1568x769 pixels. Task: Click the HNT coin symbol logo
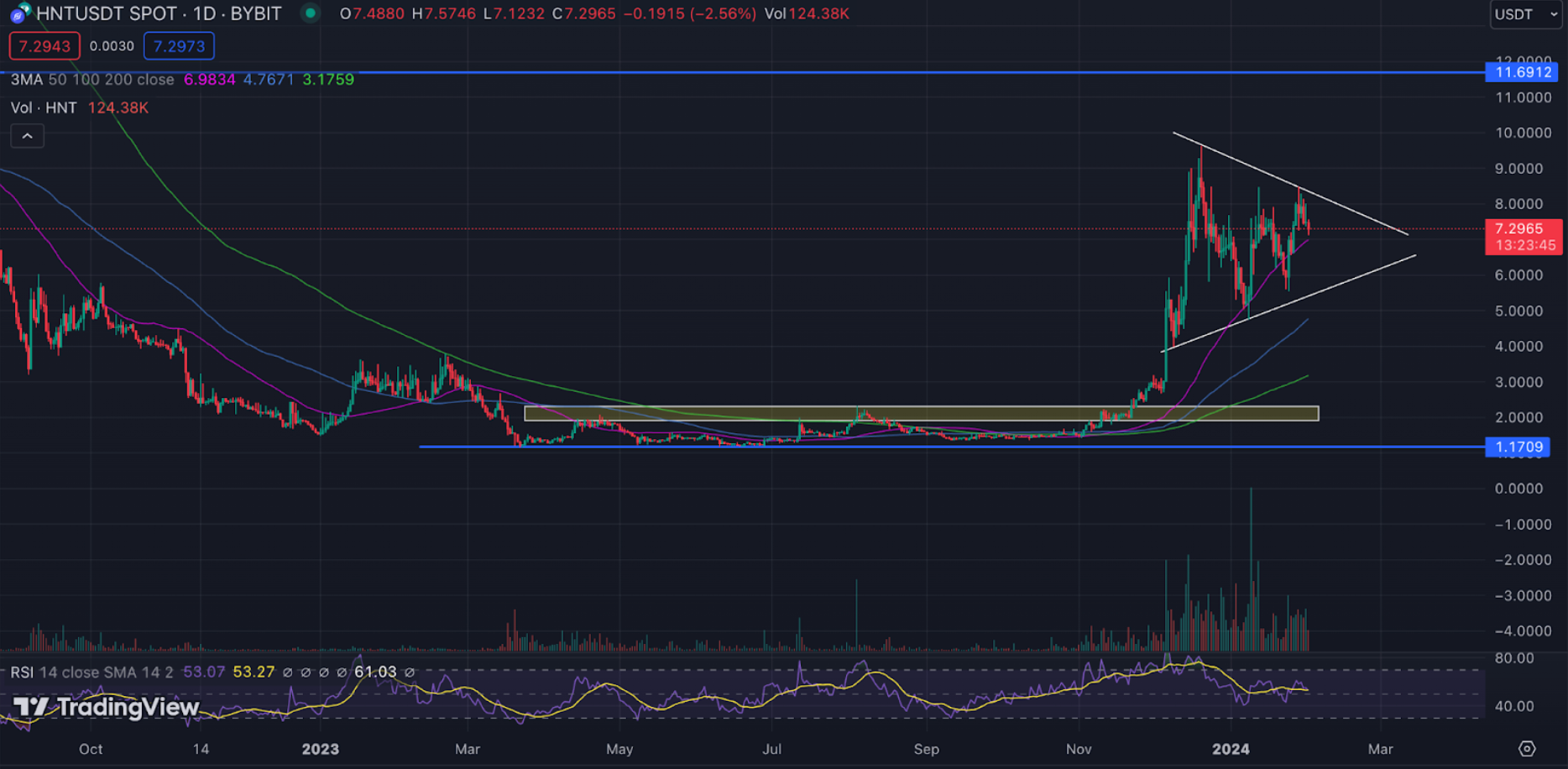[x=19, y=13]
